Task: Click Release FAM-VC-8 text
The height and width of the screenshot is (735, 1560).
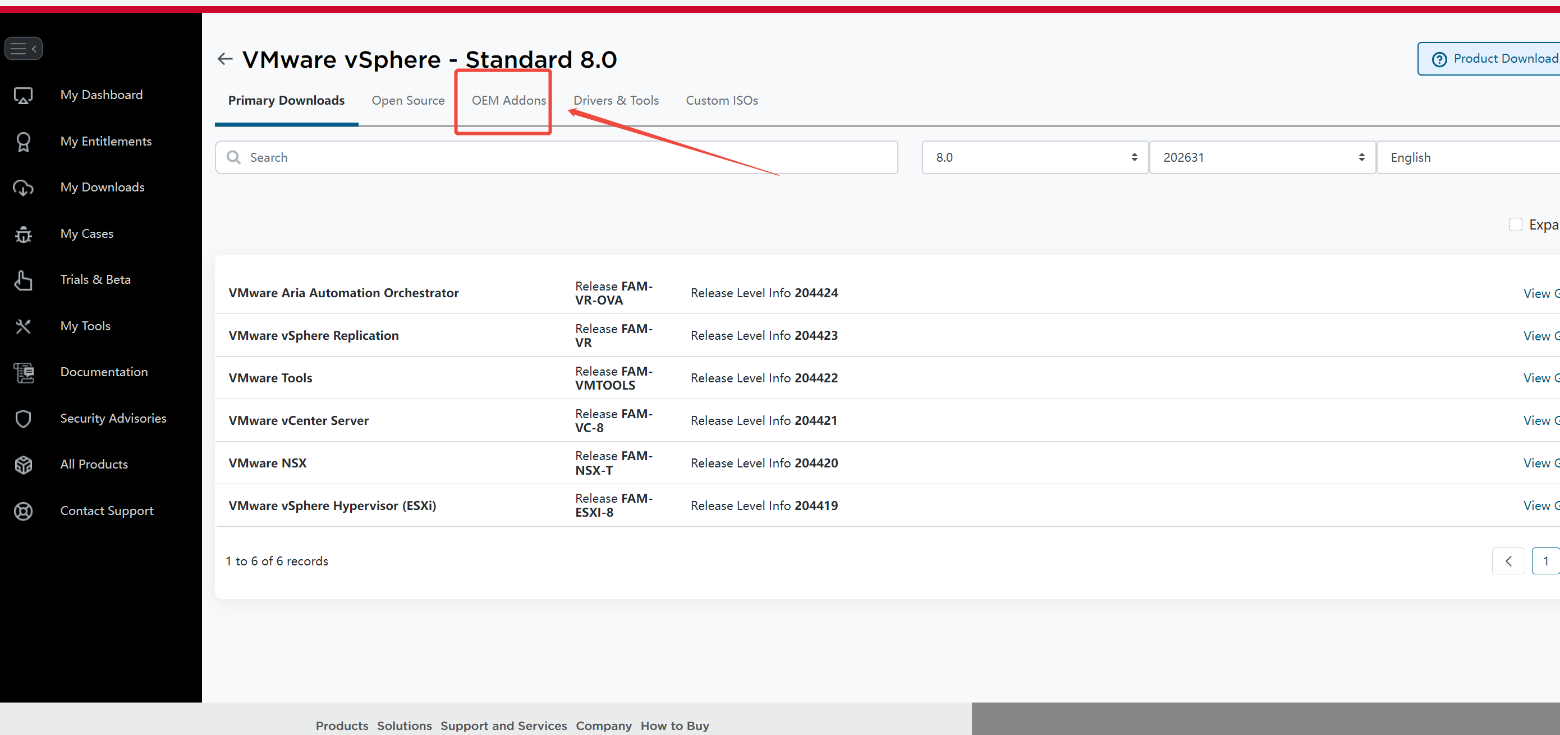Action: (614, 421)
